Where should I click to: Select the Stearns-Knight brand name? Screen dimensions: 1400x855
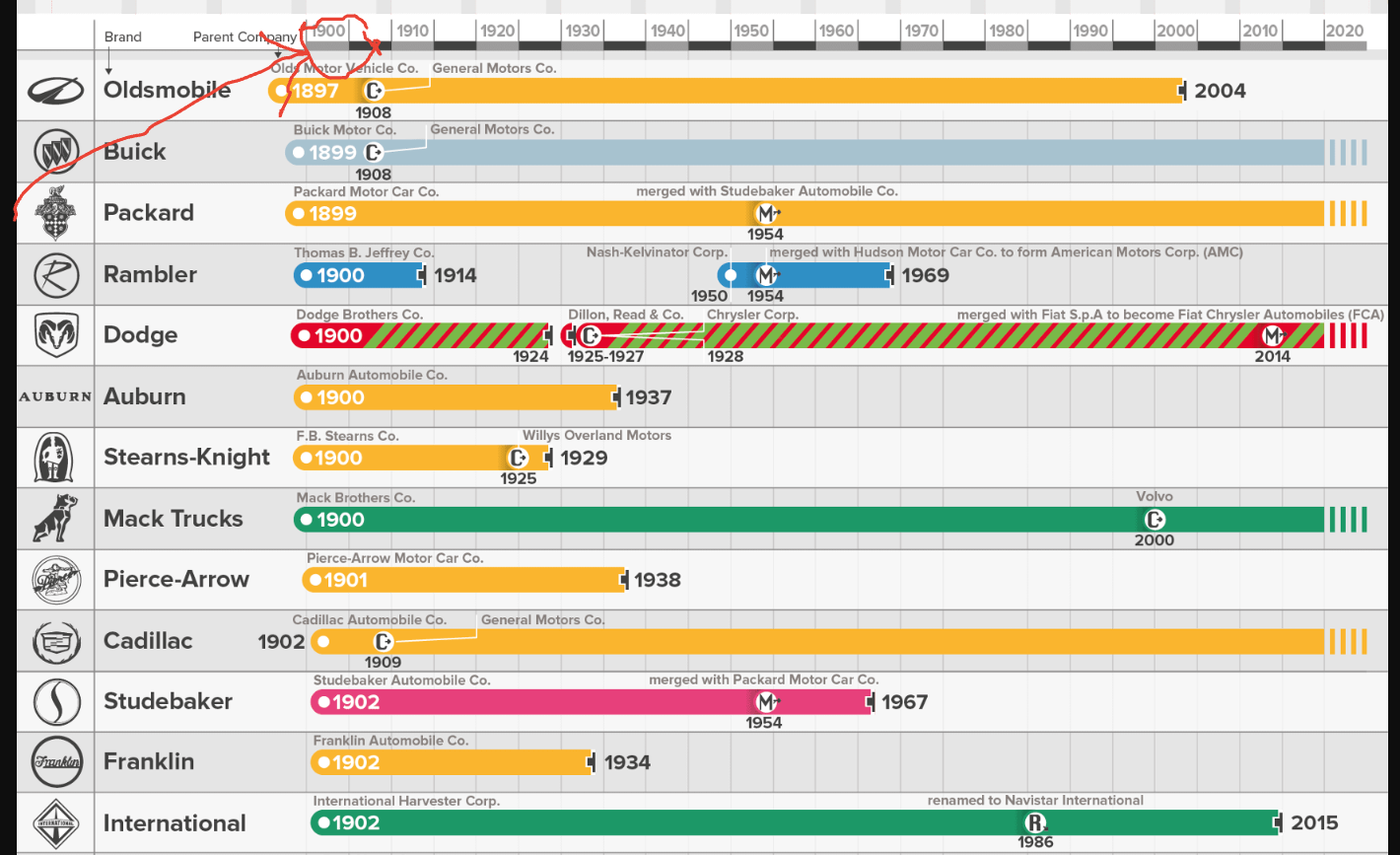coord(187,458)
